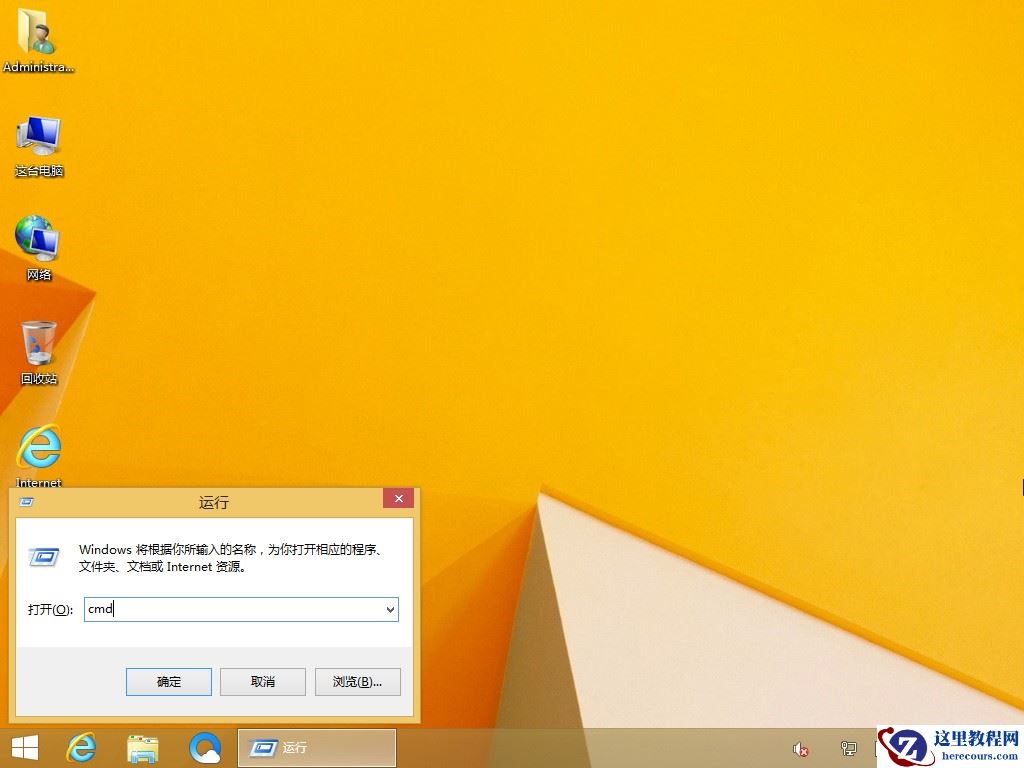The width and height of the screenshot is (1024, 768).
Task: Launch the QQ Browser taskbar icon
Action: [x=205, y=747]
